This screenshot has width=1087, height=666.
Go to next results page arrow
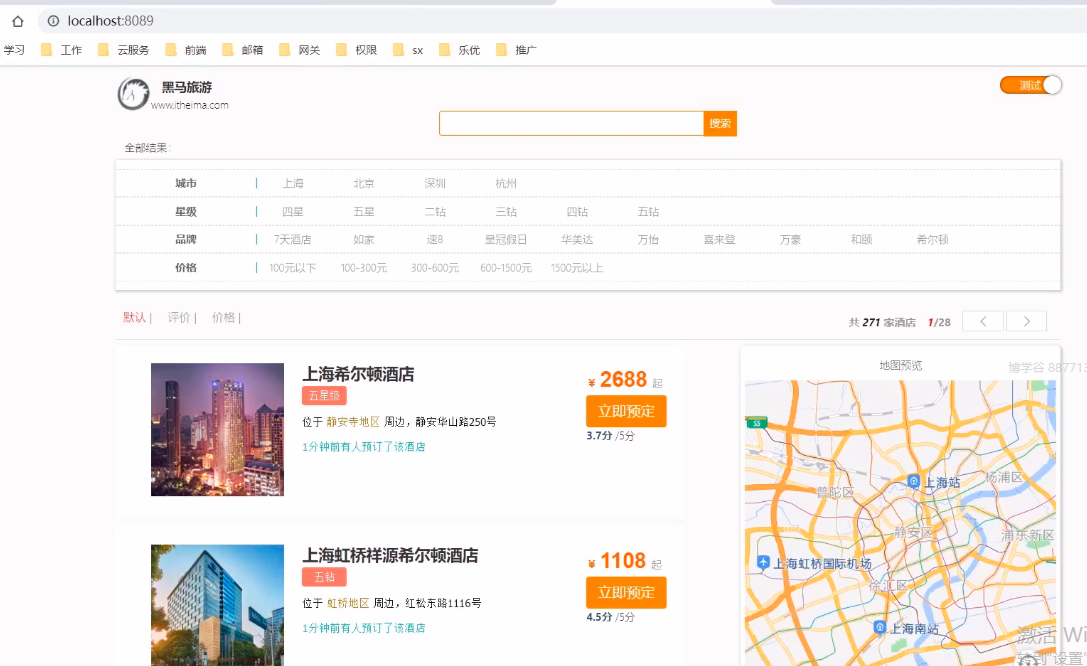pyautogui.click(x=1026, y=321)
